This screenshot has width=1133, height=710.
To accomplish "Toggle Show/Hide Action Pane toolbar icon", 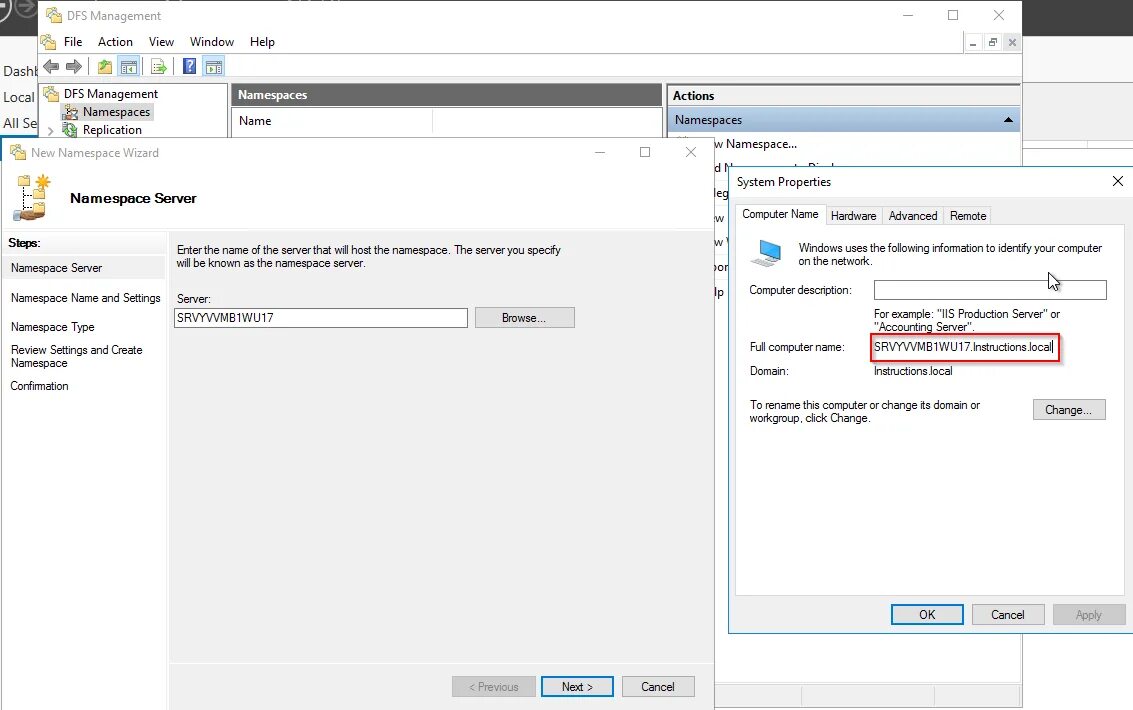I will (214, 67).
